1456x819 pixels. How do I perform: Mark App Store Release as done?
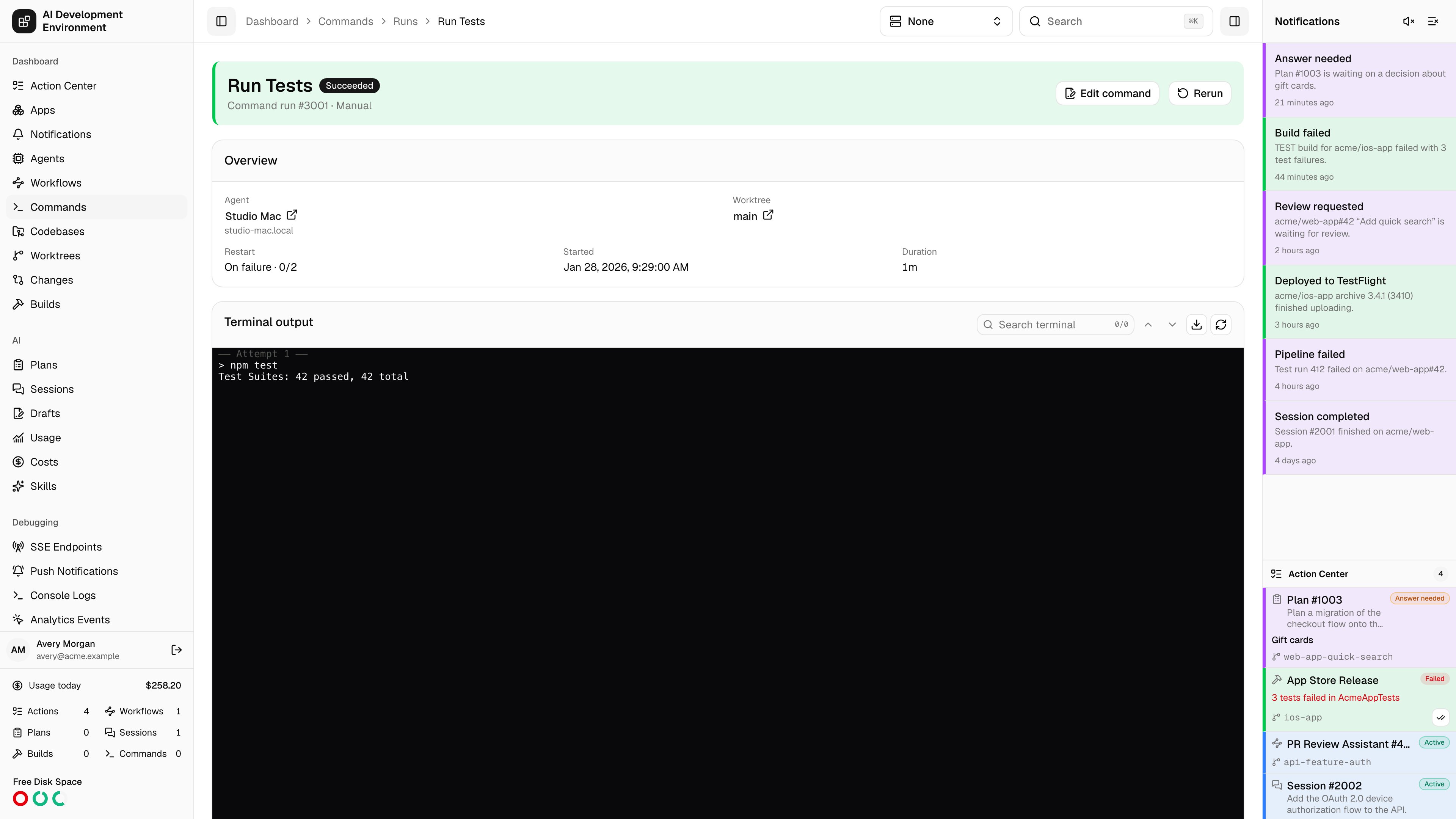tap(1441, 717)
